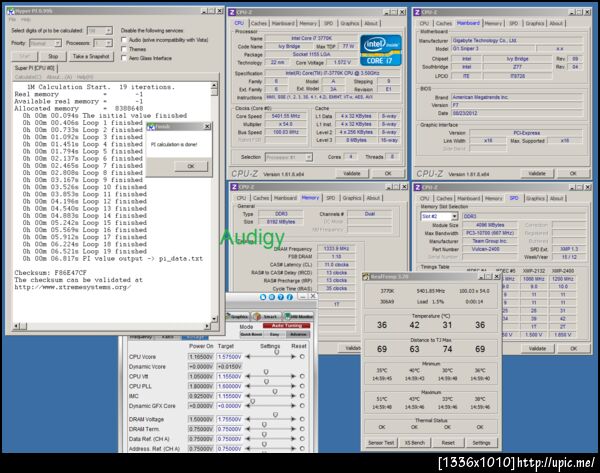Image resolution: width=600 pixels, height=473 pixels.
Task: Open the pi digits dropdown in Hyper PI
Action: [x=109, y=31]
